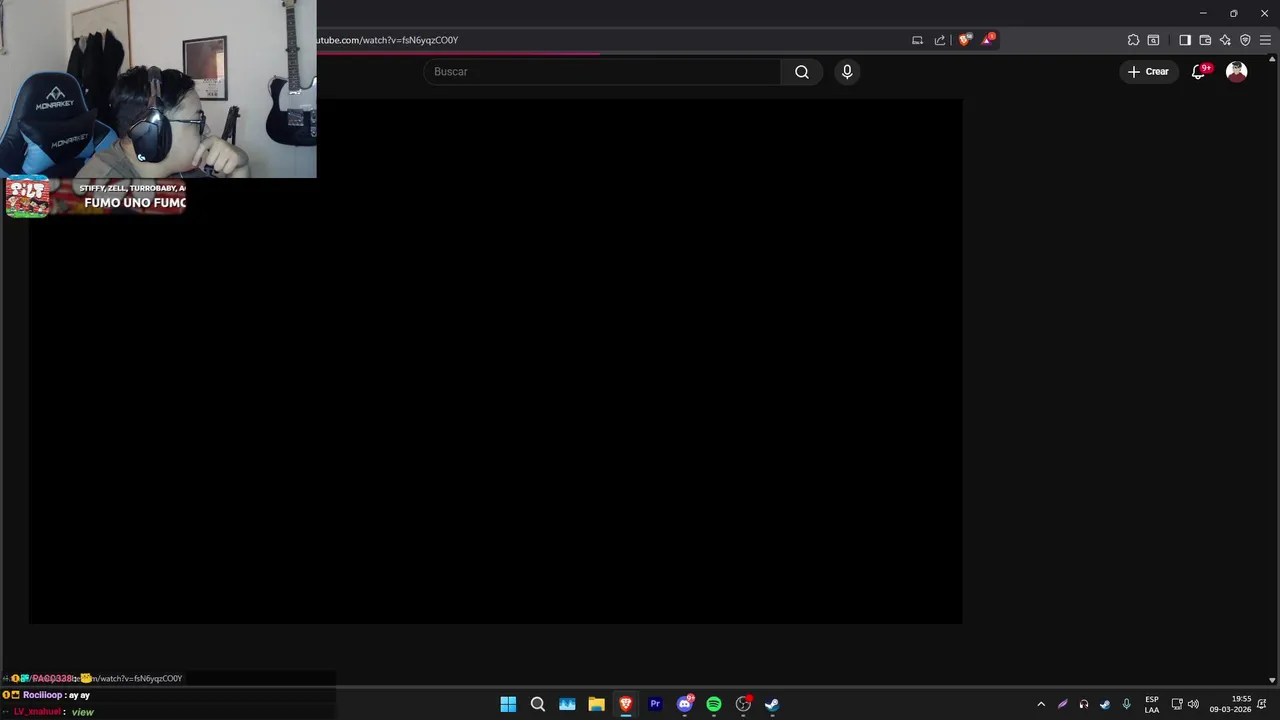Screen dimensions: 1280x720
Task: Open Steam from taskbar
Action: click(772, 704)
